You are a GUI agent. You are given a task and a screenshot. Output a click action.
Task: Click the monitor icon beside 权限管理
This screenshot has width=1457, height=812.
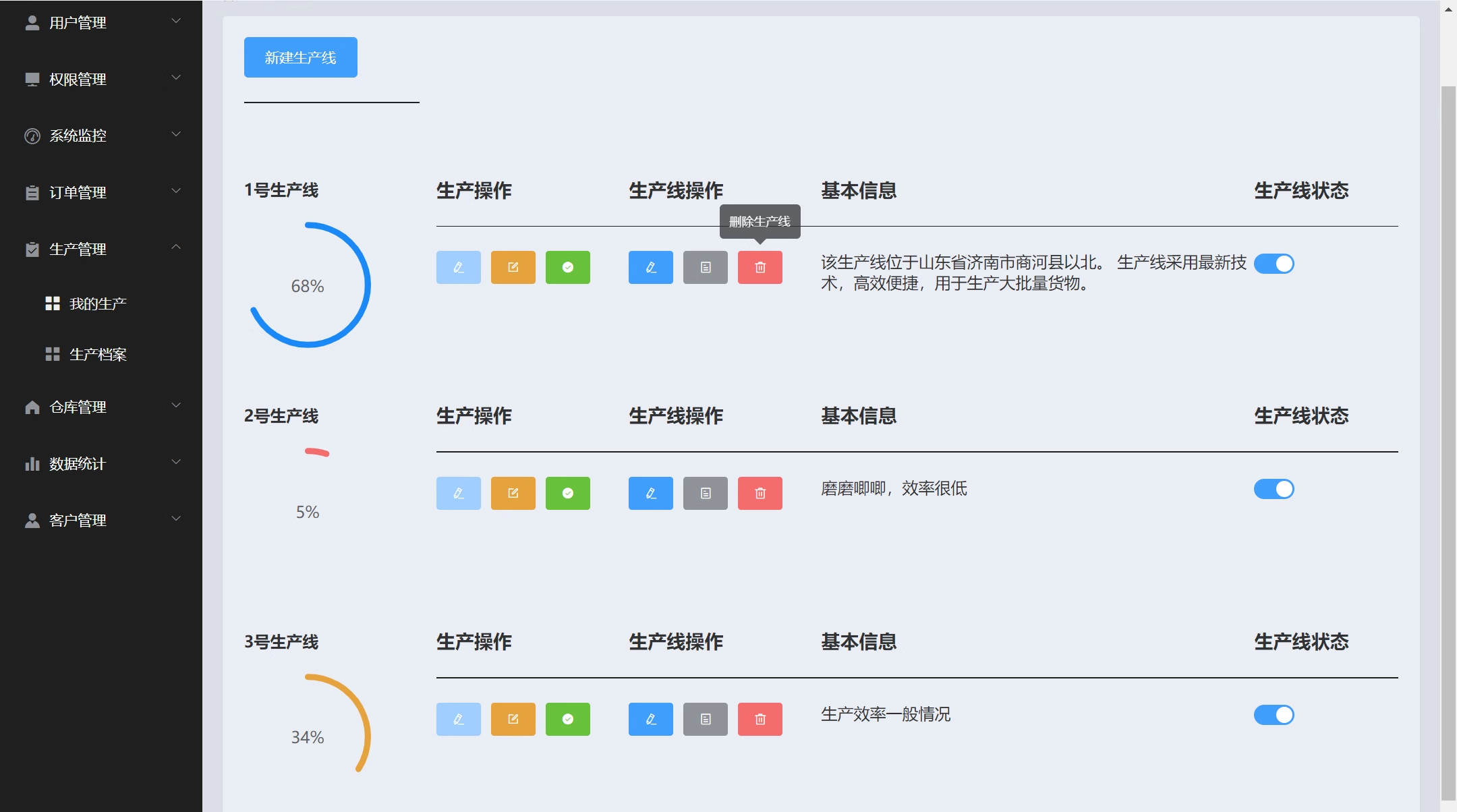point(32,80)
